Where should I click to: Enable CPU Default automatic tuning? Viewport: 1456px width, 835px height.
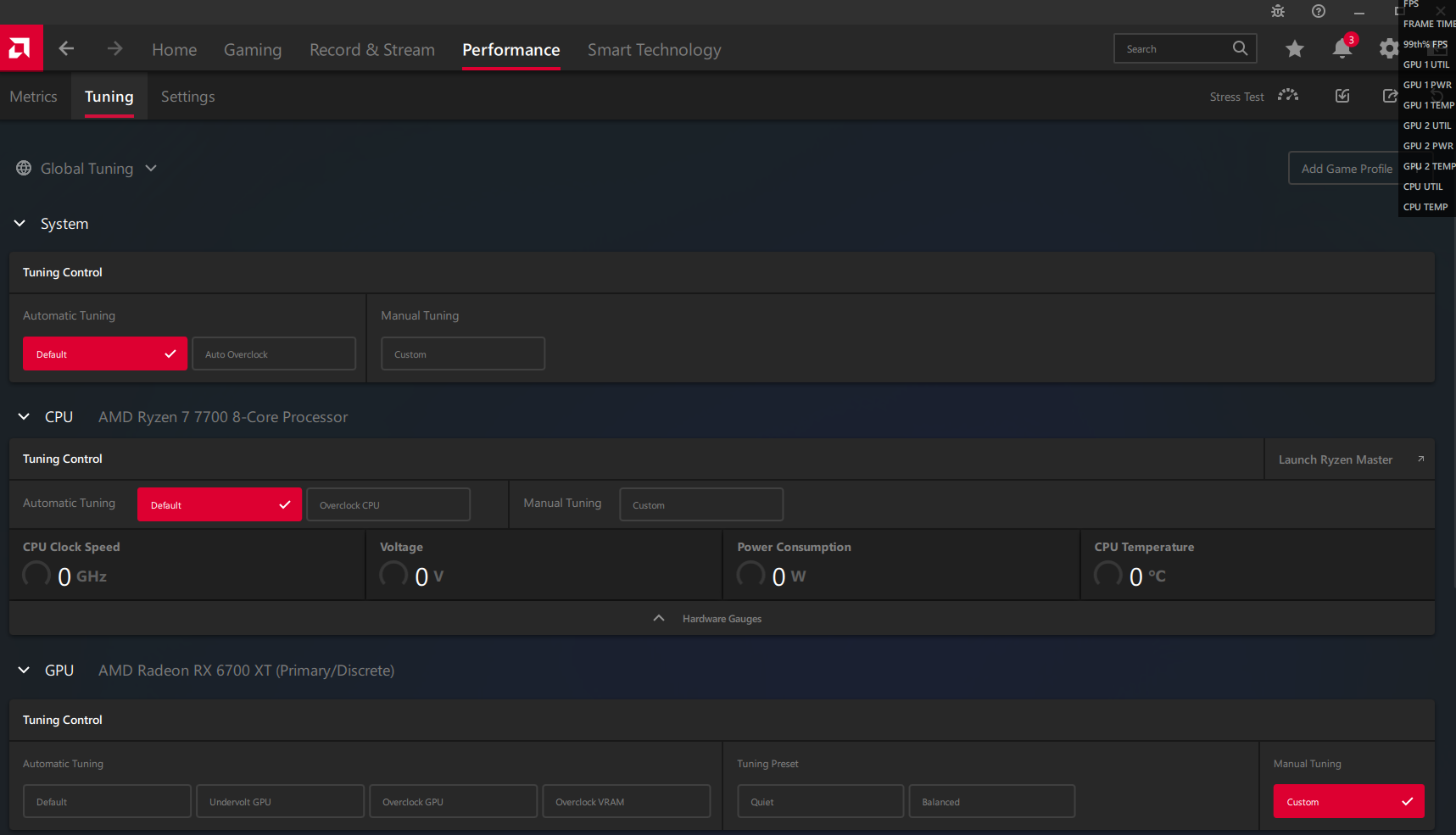pyautogui.click(x=219, y=504)
